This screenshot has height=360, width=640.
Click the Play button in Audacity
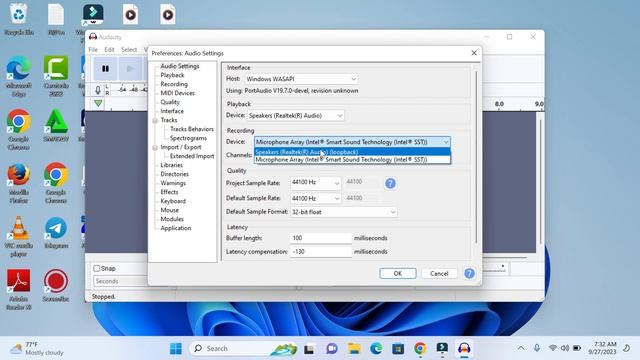(130, 69)
